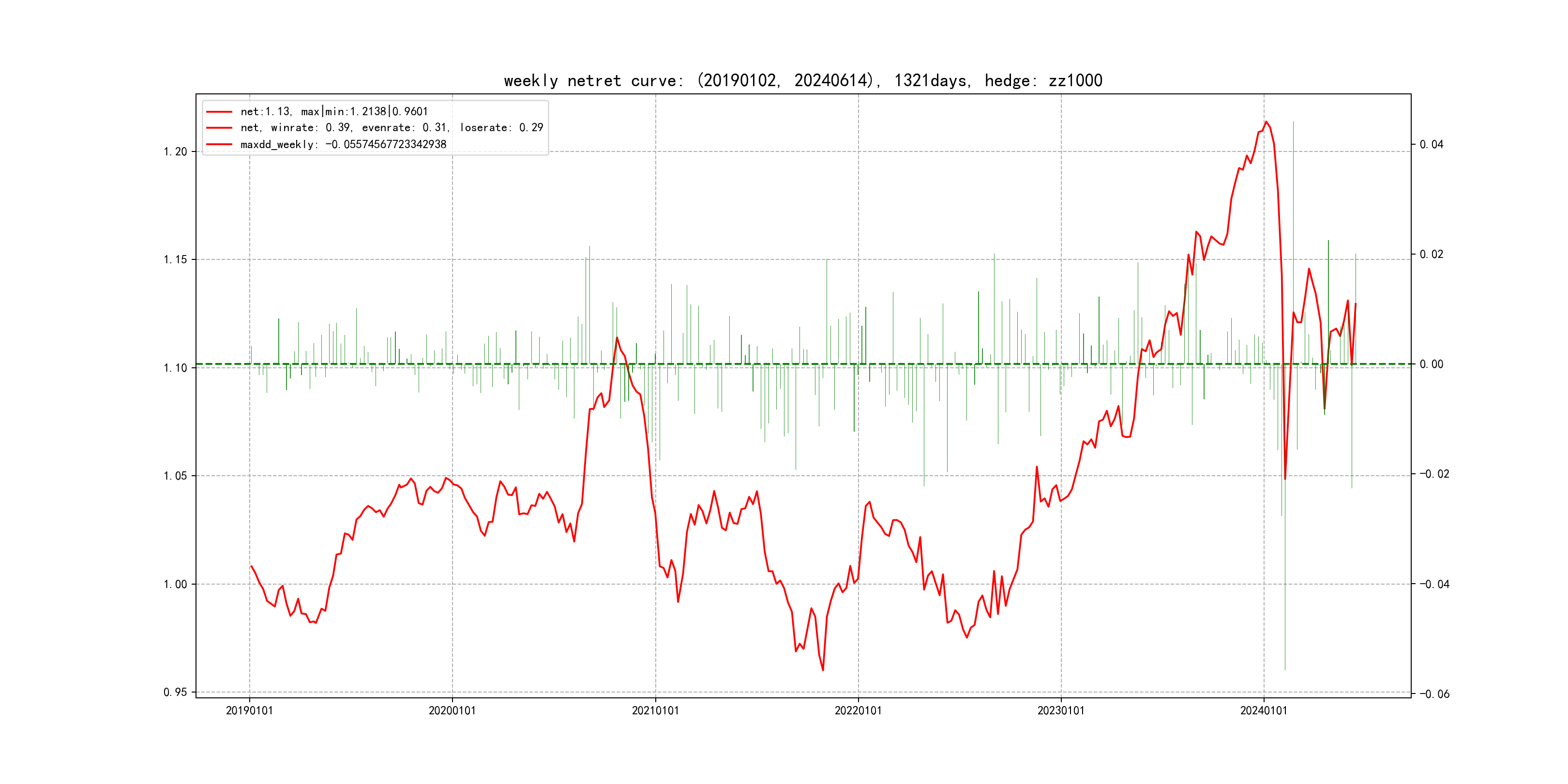1568x784 pixels.
Task: Click the 20200101 x-axis date label
Action: tap(452, 711)
